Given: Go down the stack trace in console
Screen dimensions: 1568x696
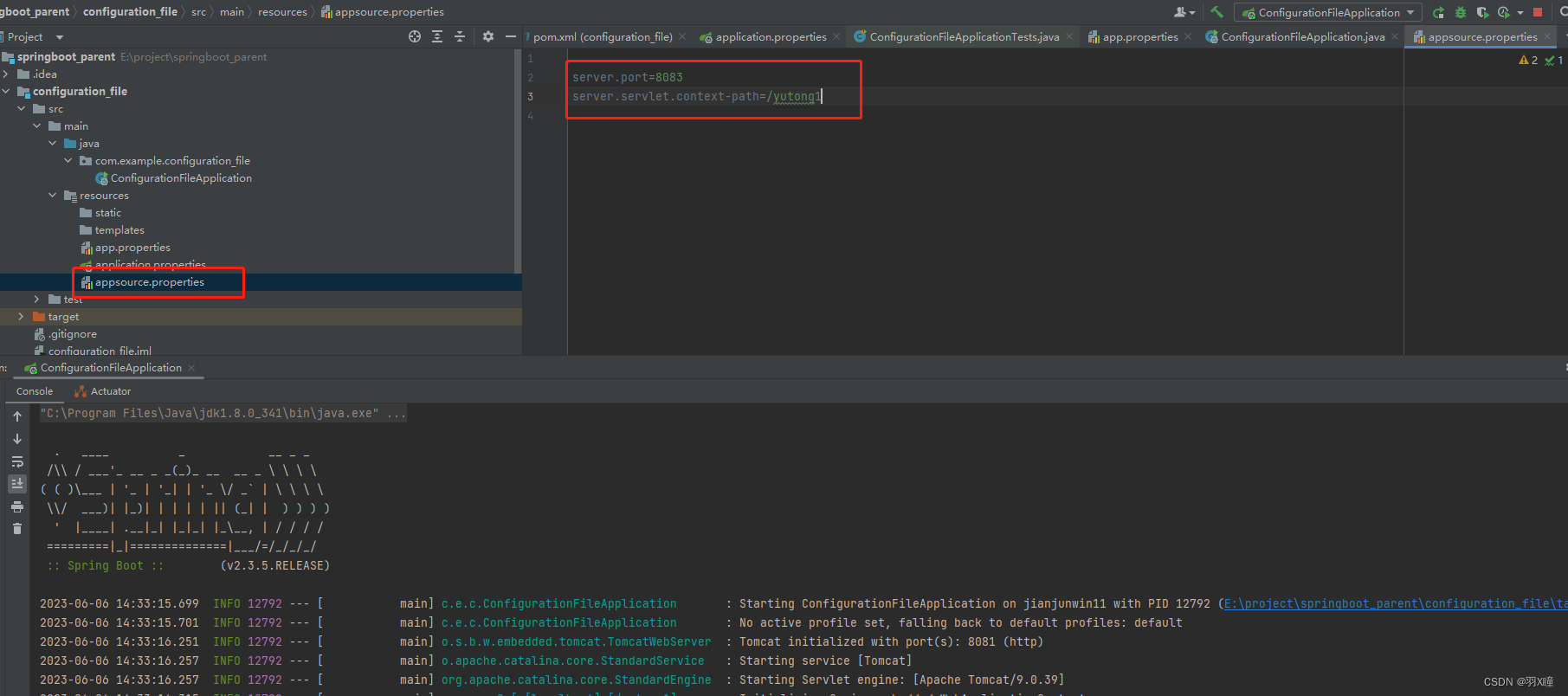Looking at the screenshot, I should [17, 439].
